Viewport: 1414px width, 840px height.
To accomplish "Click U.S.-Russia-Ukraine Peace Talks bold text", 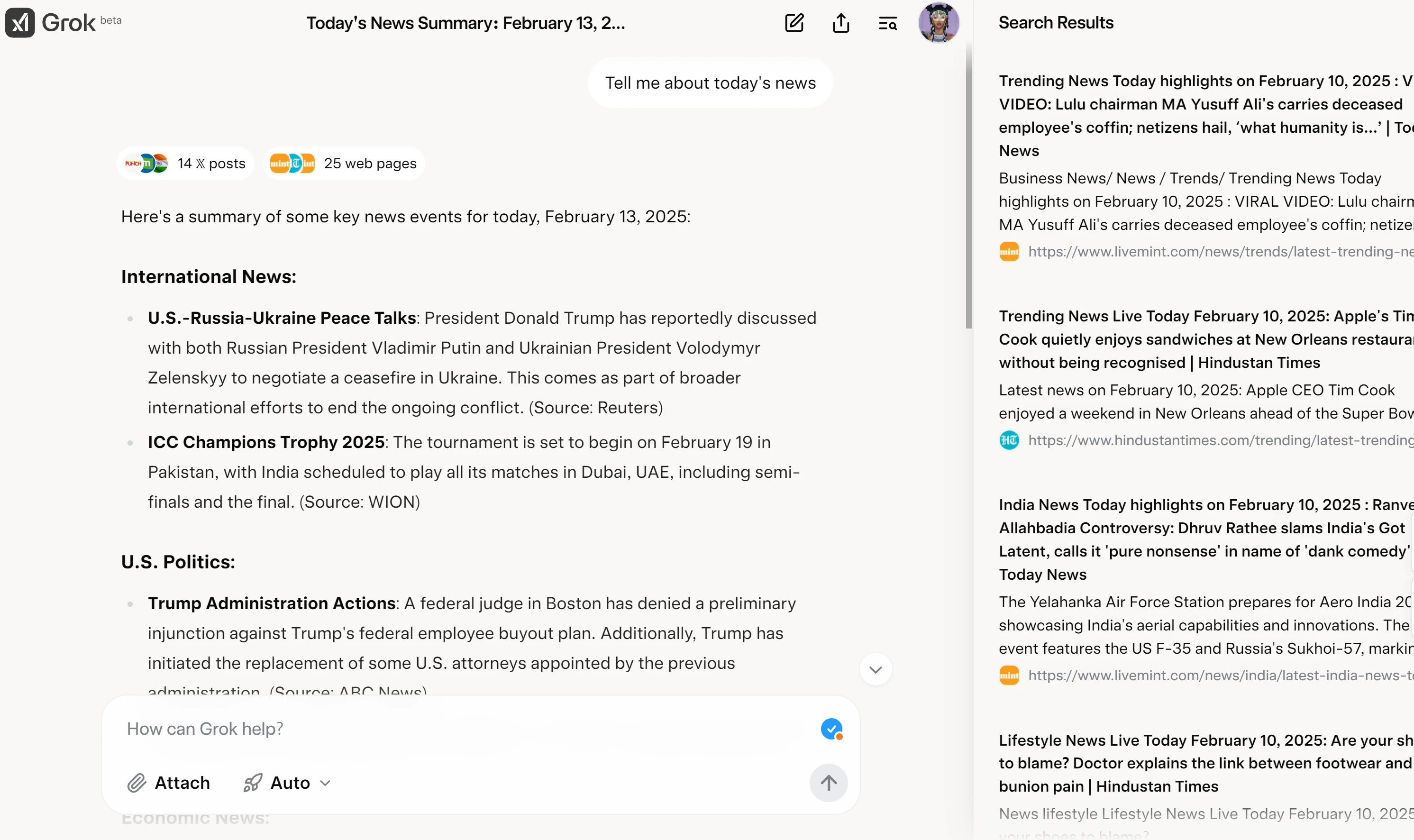I will pyautogui.click(x=282, y=318).
